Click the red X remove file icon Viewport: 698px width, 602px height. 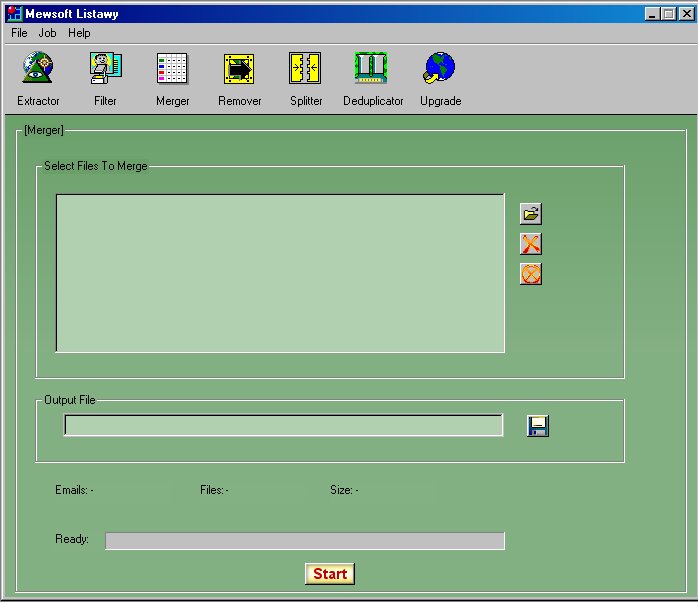(x=531, y=244)
